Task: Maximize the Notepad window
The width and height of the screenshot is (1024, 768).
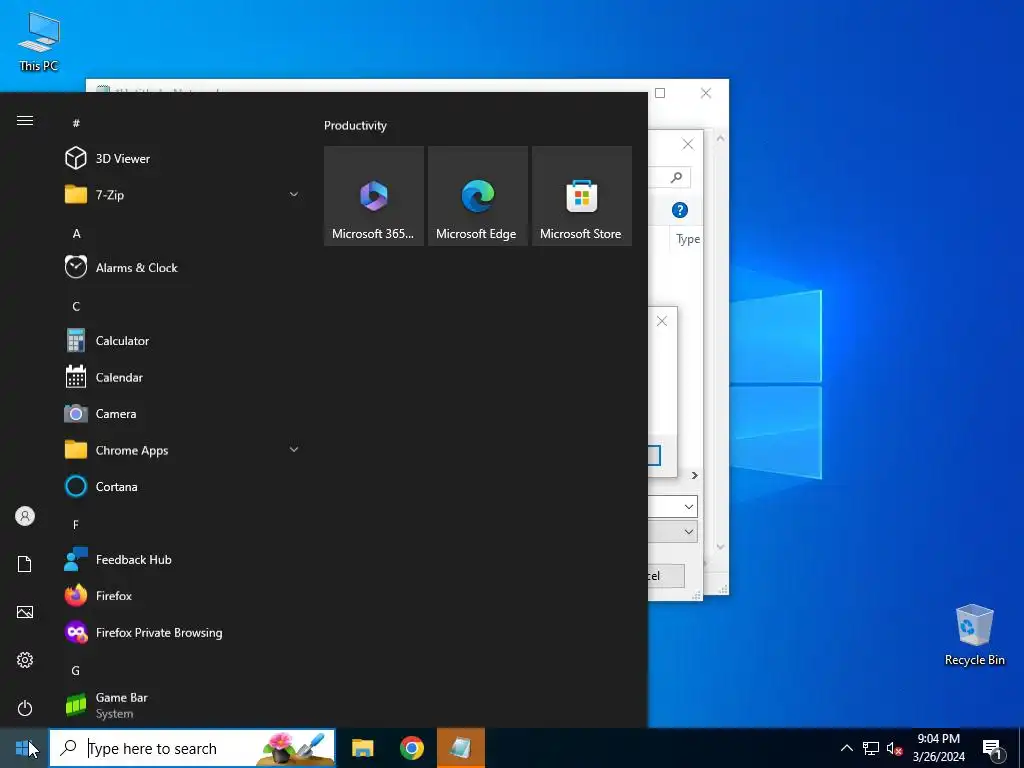Action: 660,93
